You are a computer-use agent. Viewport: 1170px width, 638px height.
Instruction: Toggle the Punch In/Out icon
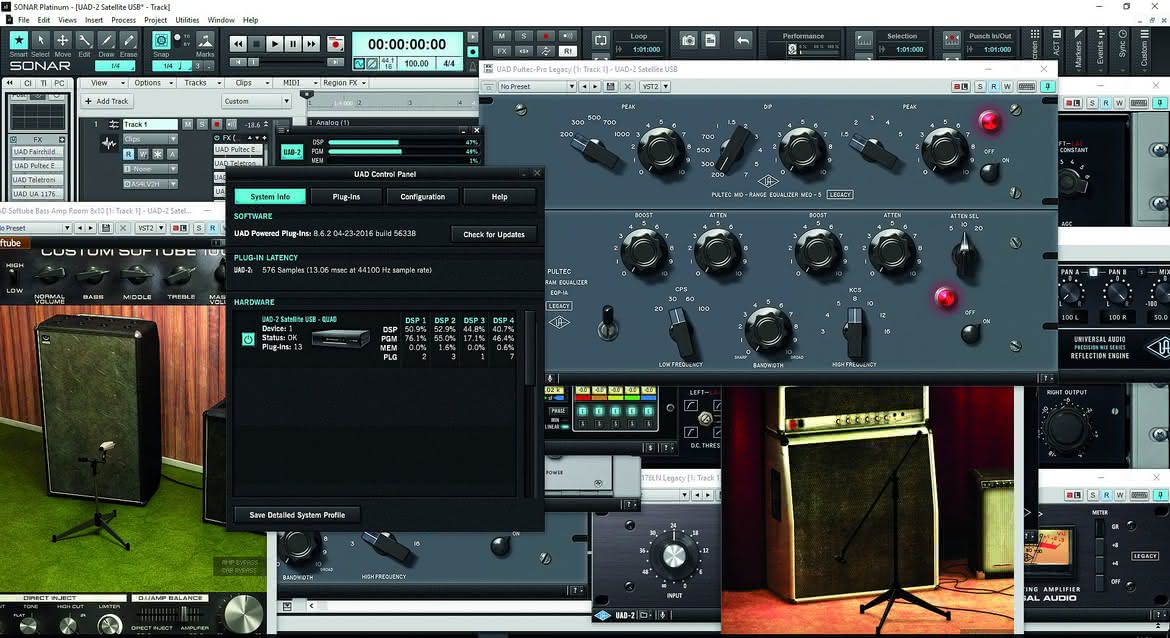point(951,40)
